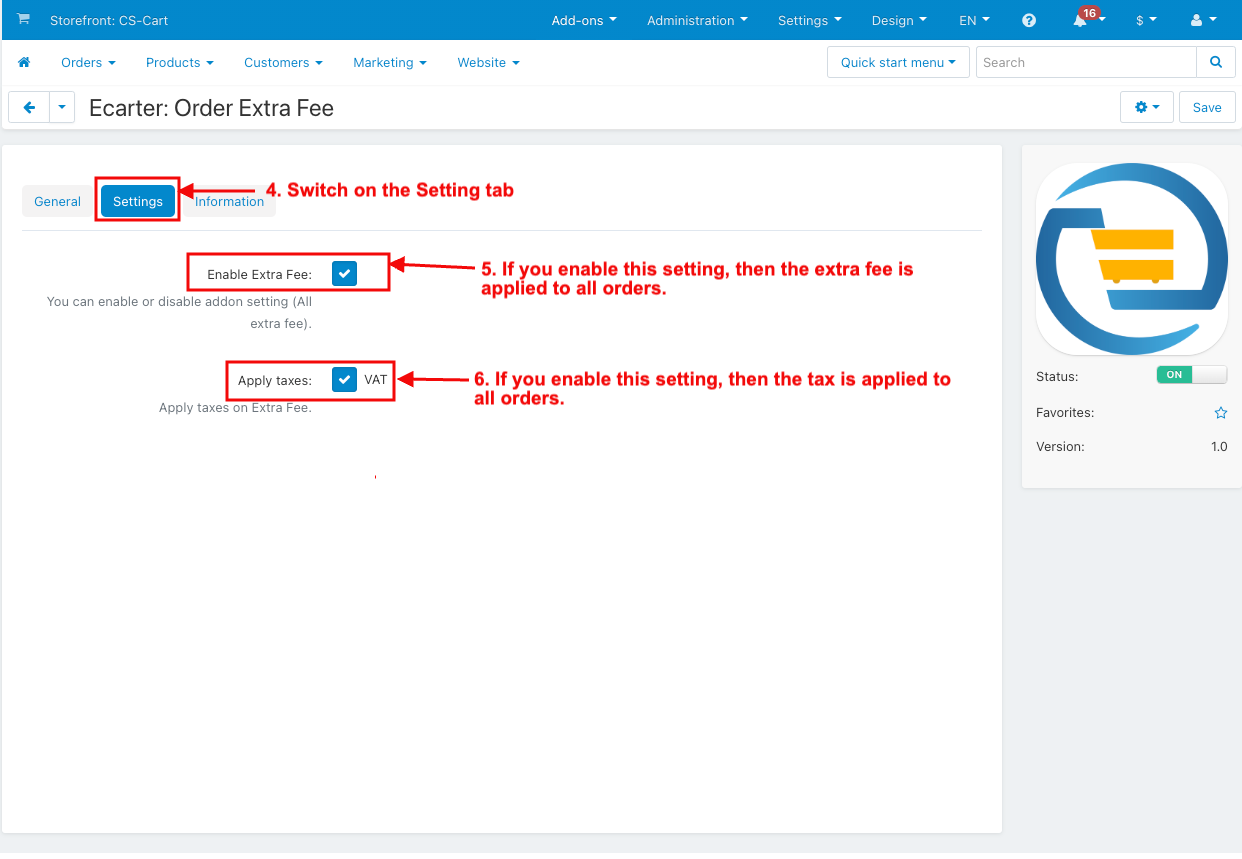Open the Design dropdown menu
Screen dimensions: 1242x859
coord(899,20)
